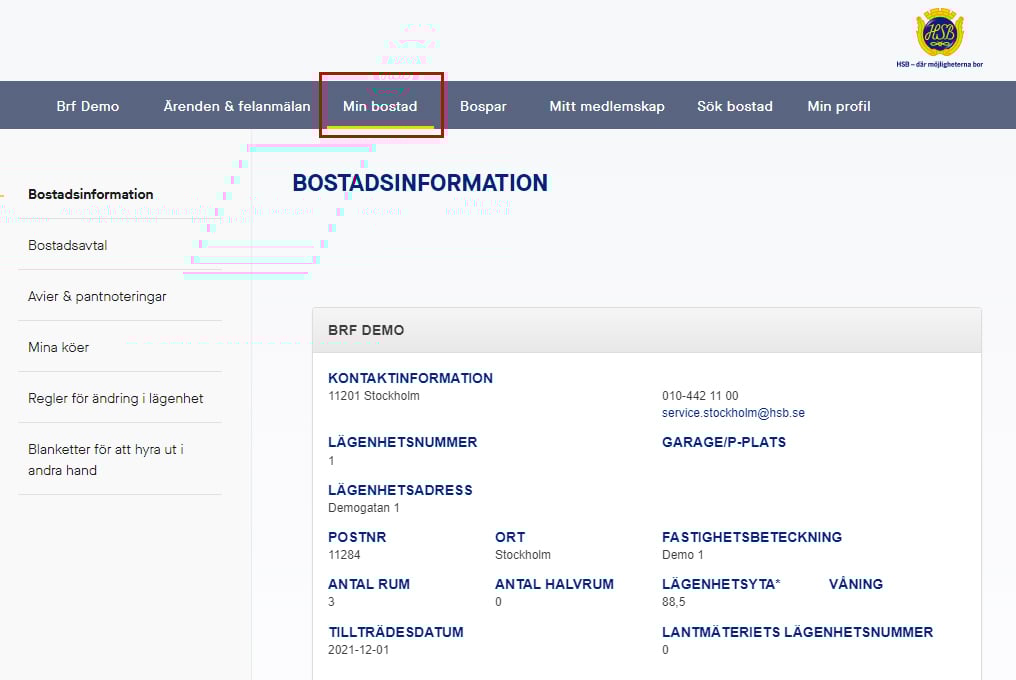
Task: View Regler för ändring i lägenhet
Action: (x=116, y=398)
